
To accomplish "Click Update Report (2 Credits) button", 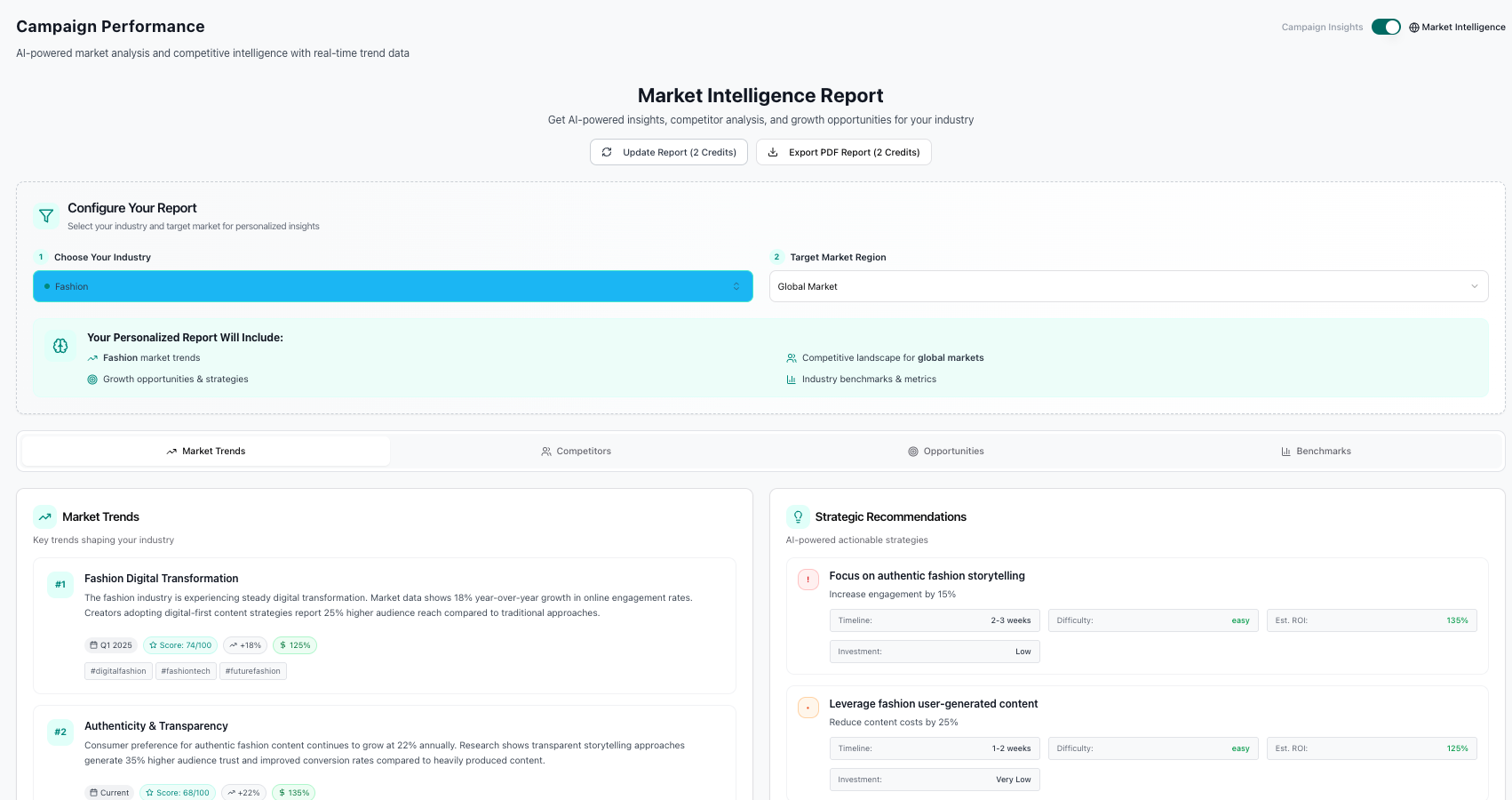I will 669,152.
